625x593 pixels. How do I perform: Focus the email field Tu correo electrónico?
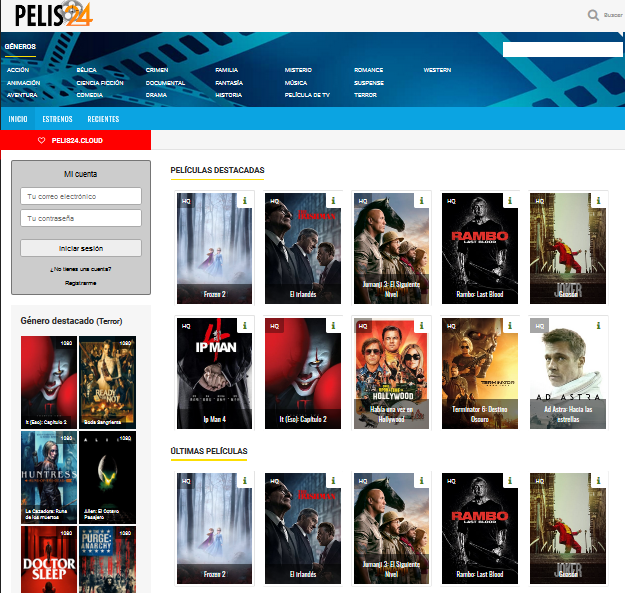pyautogui.click(x=81, y=196)
